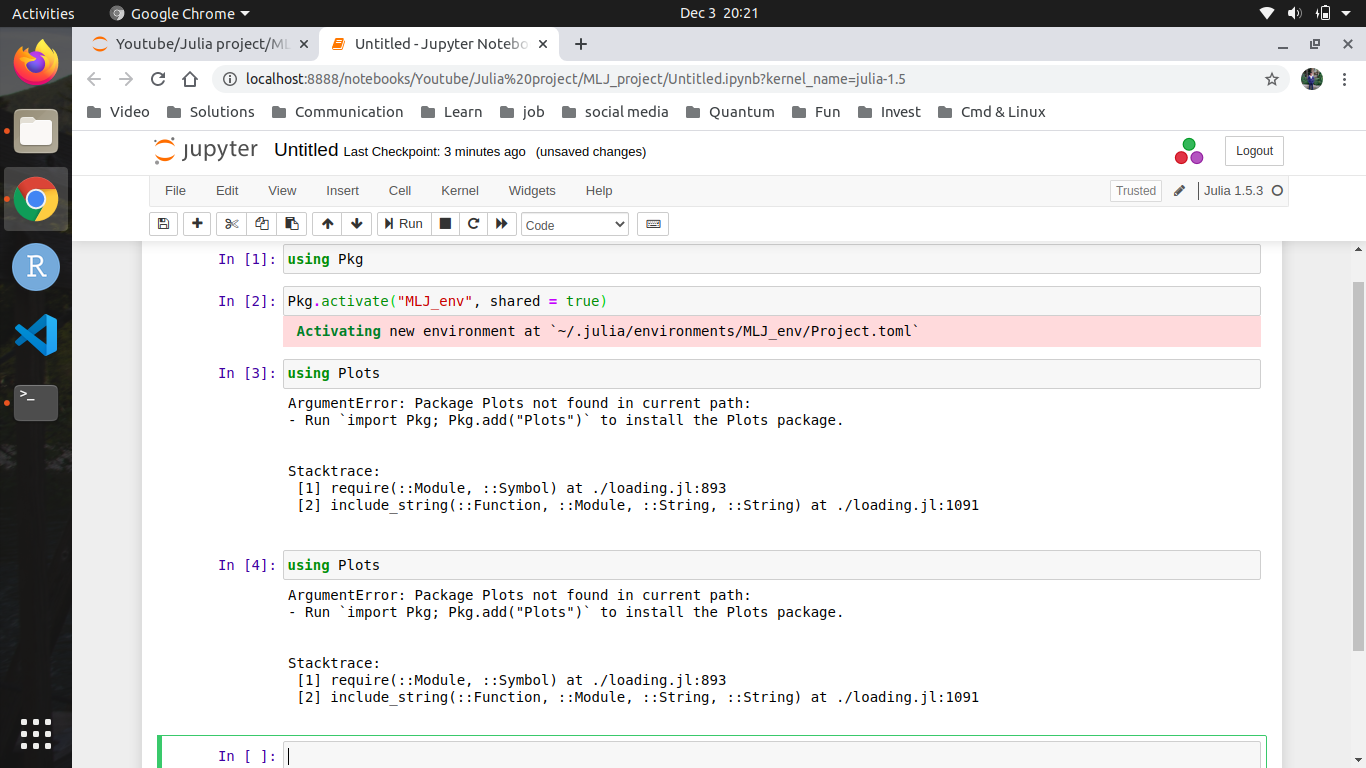Open the Help menu
This screenshot has height=768, width=1366.
tap(599, 190)
